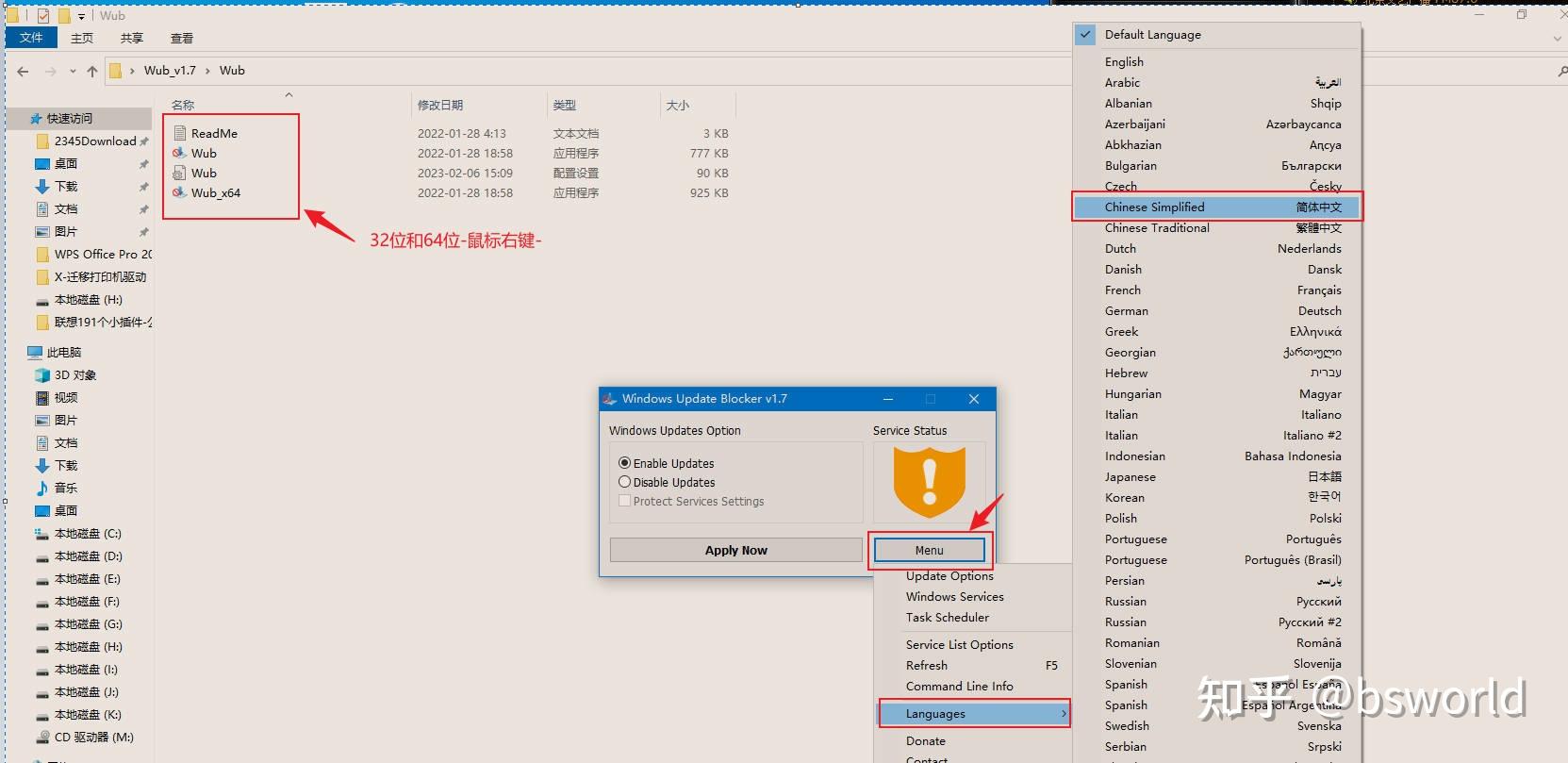This screenshot has width=1568, height=763.
Task: Click the Local Disk (K:) drive icon
Action: click(41, 715)
